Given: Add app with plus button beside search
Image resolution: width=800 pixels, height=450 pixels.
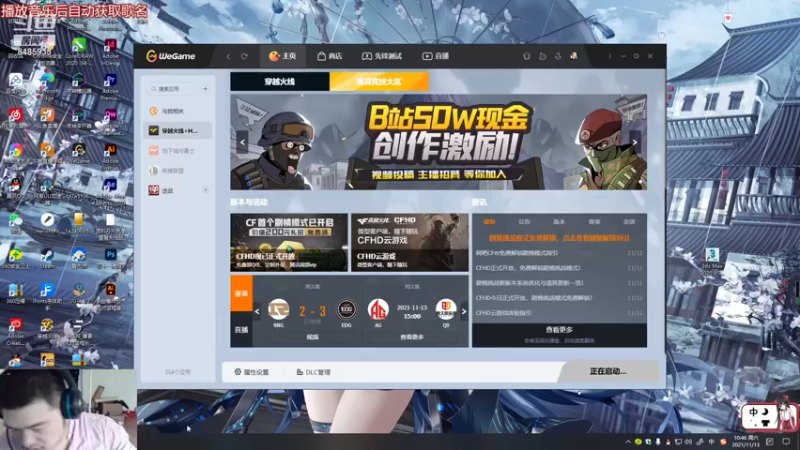Looking at the screenshot, I should click(x=205, y=89).
